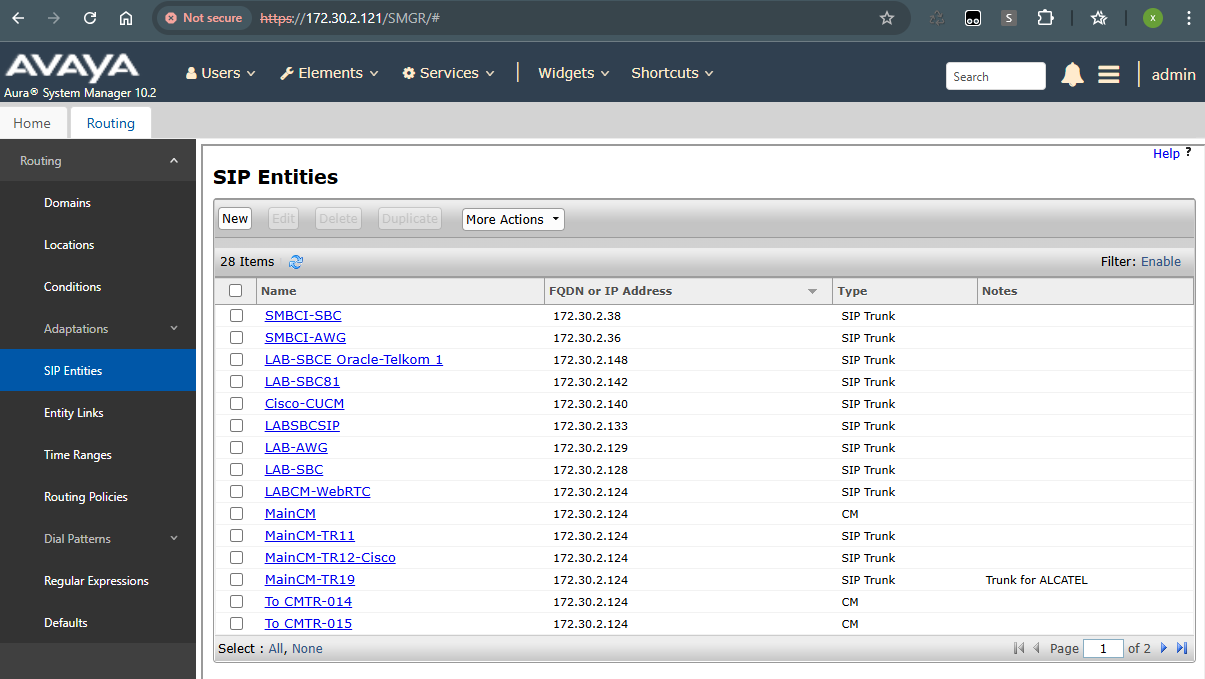
Task: Open the Elements menu
Action: point(329,73)
